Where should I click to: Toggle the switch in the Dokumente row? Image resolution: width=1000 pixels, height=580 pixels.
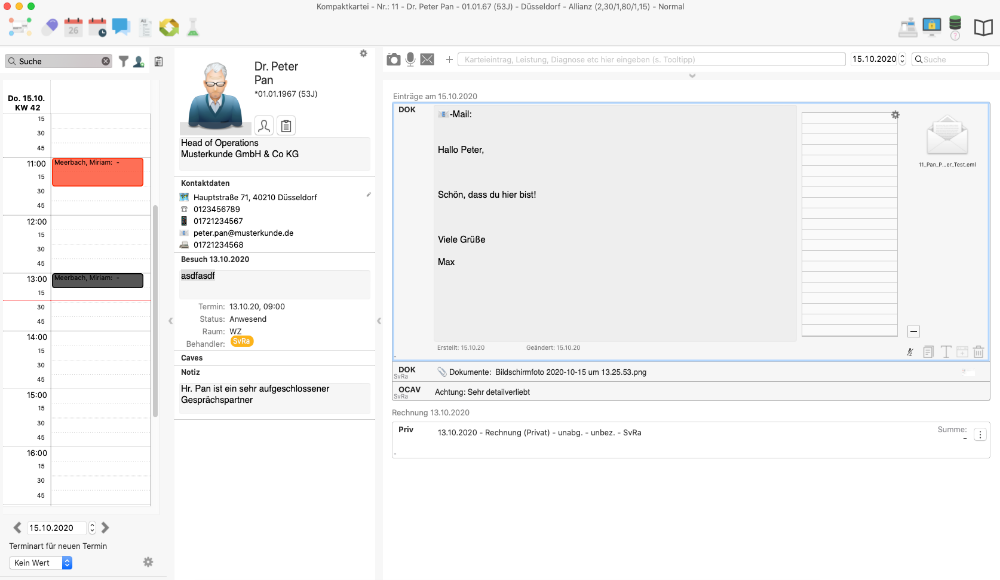[968, 371]
